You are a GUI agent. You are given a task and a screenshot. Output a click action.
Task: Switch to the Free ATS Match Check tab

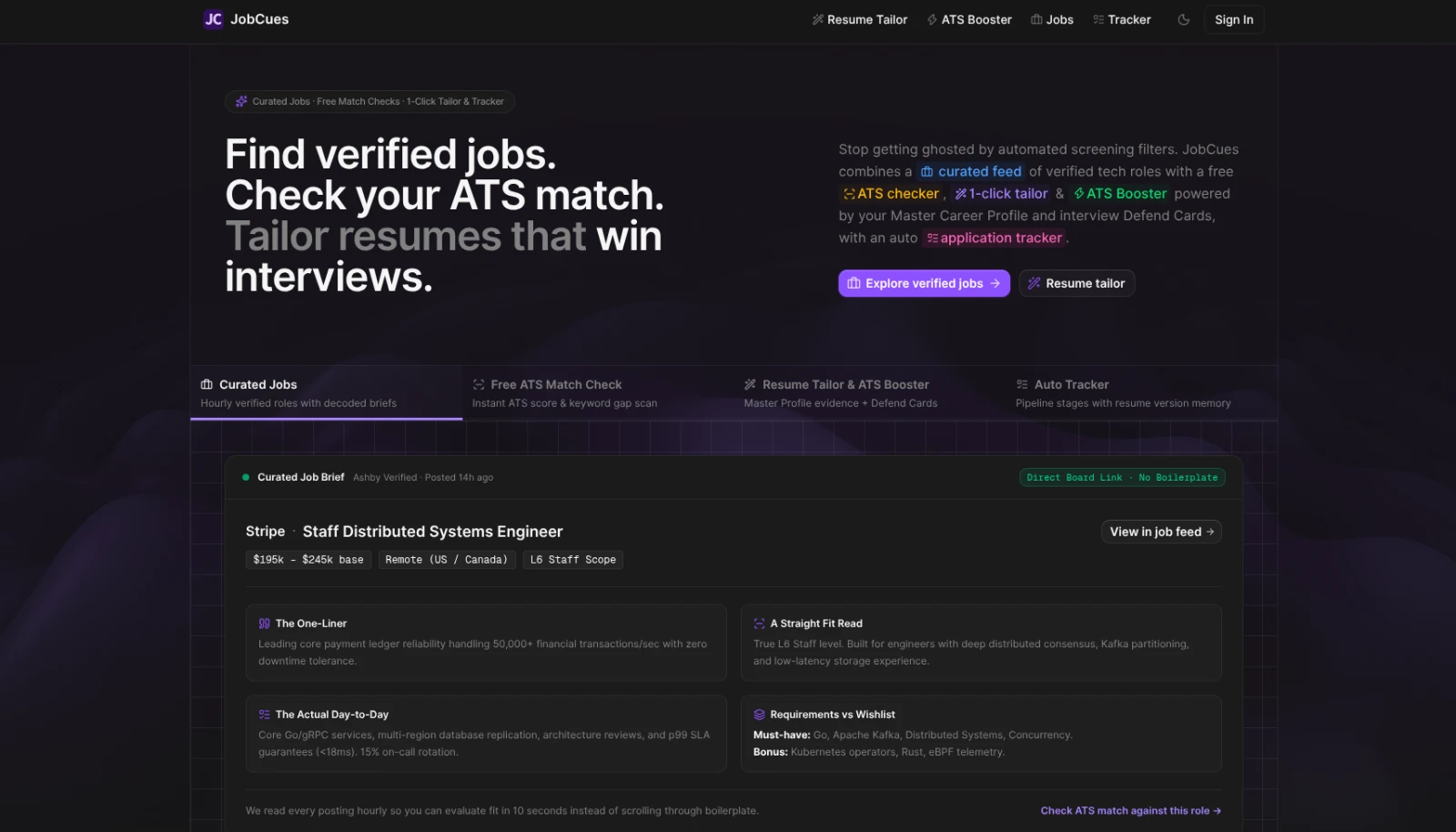pos(598,393)
